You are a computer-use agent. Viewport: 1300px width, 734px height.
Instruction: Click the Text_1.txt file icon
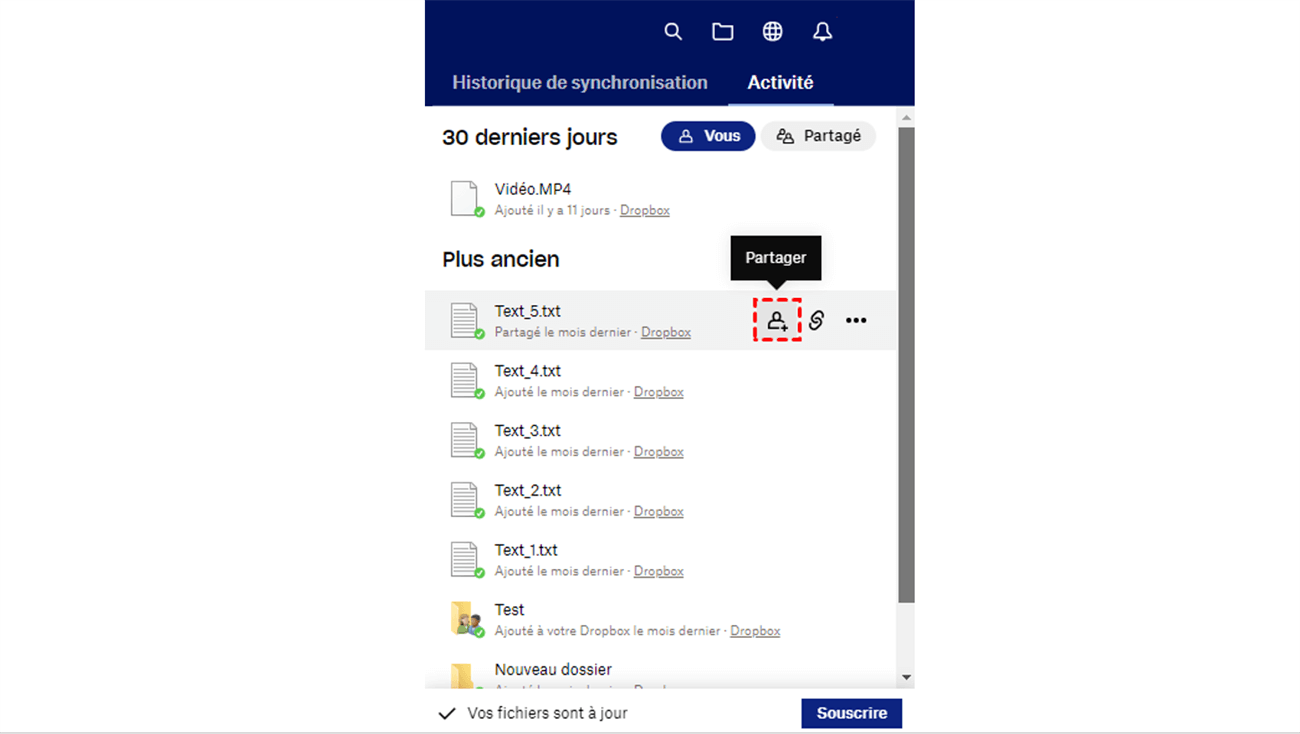[x=465, y=560]
